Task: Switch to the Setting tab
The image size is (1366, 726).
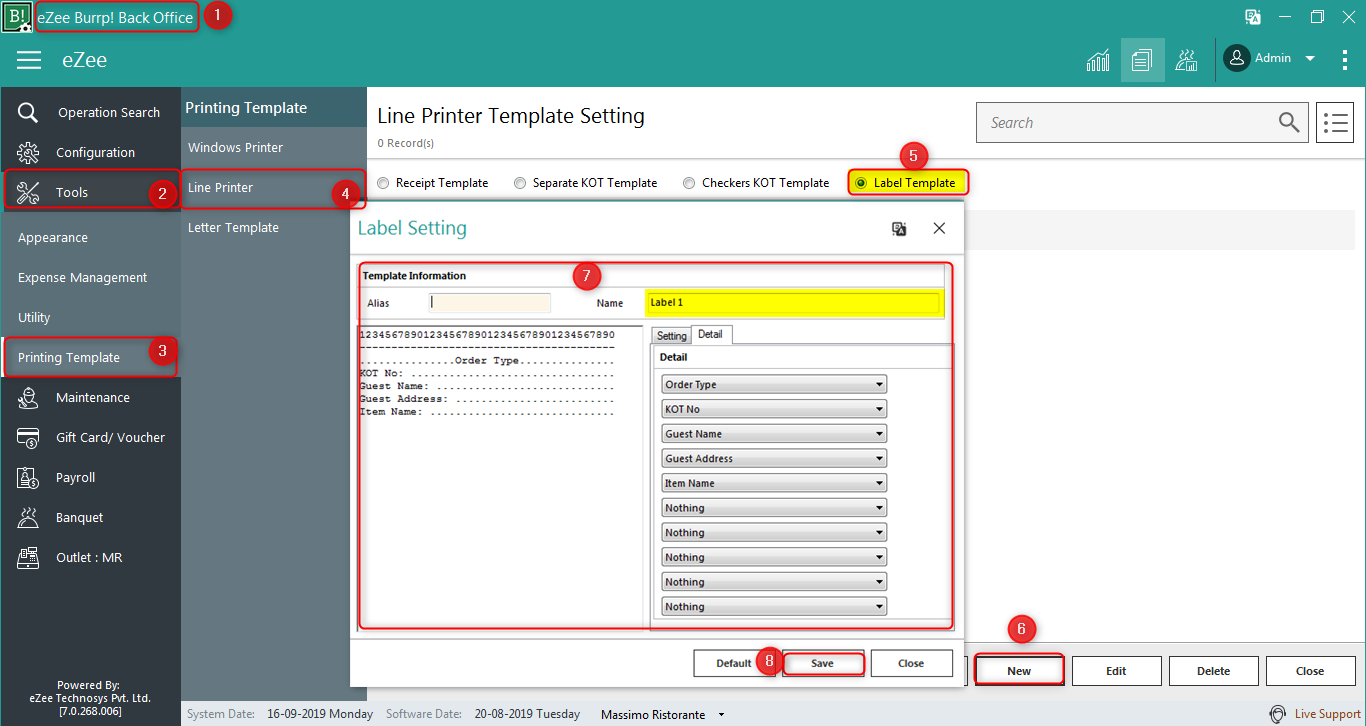Action: pyautogui.click(x=671, y=336)
